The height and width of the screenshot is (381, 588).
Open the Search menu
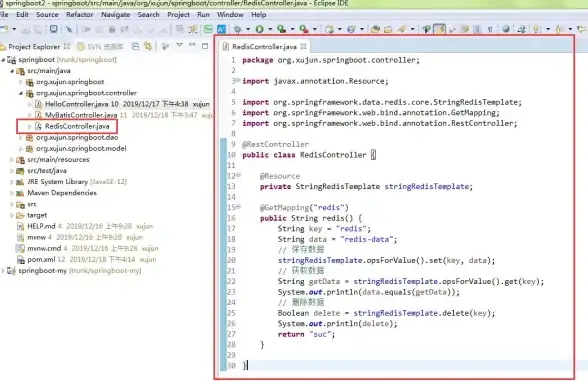pyautogui.click(x=148, y=15)
